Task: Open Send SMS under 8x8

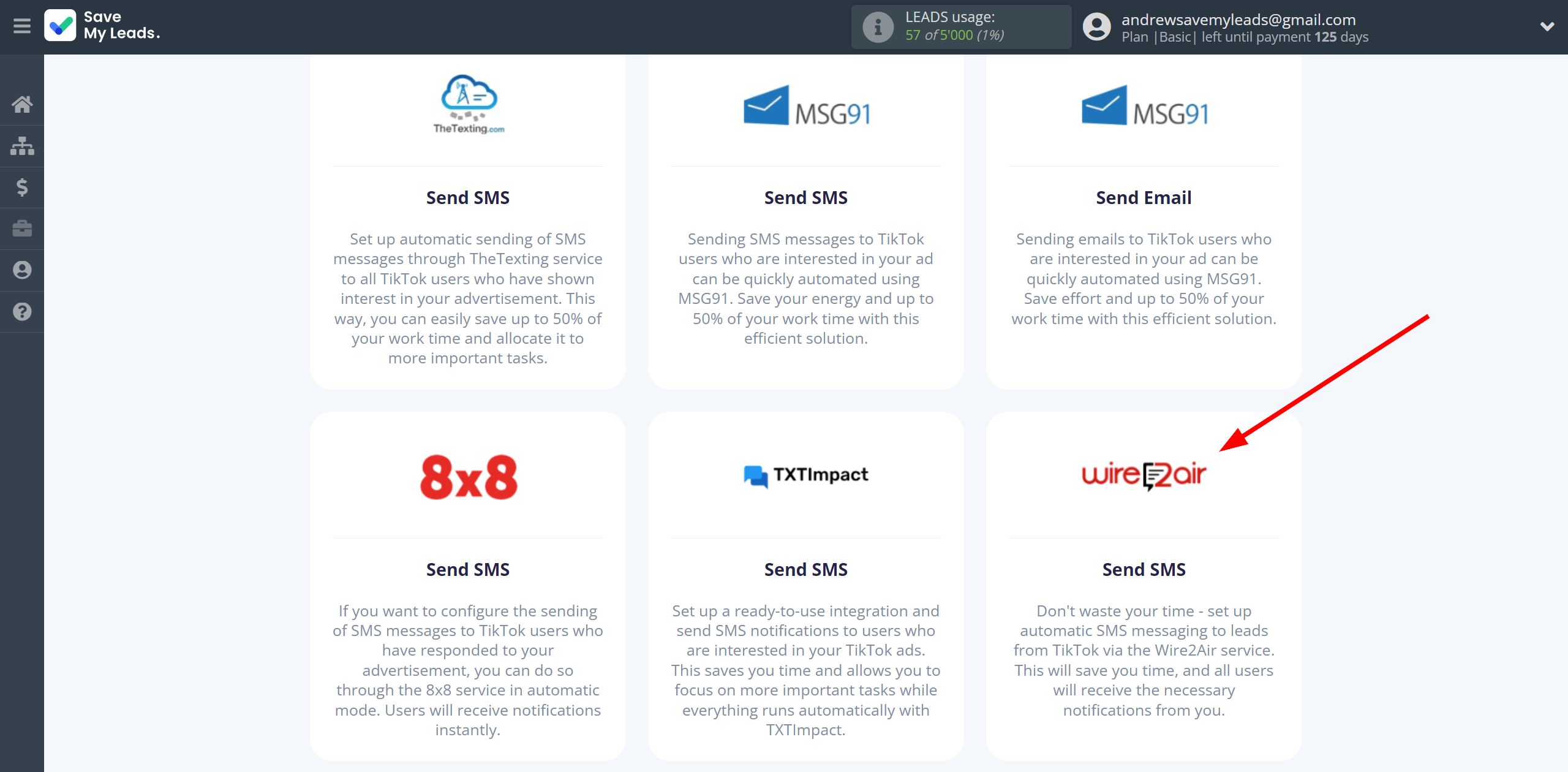Action: coord(468,570)
